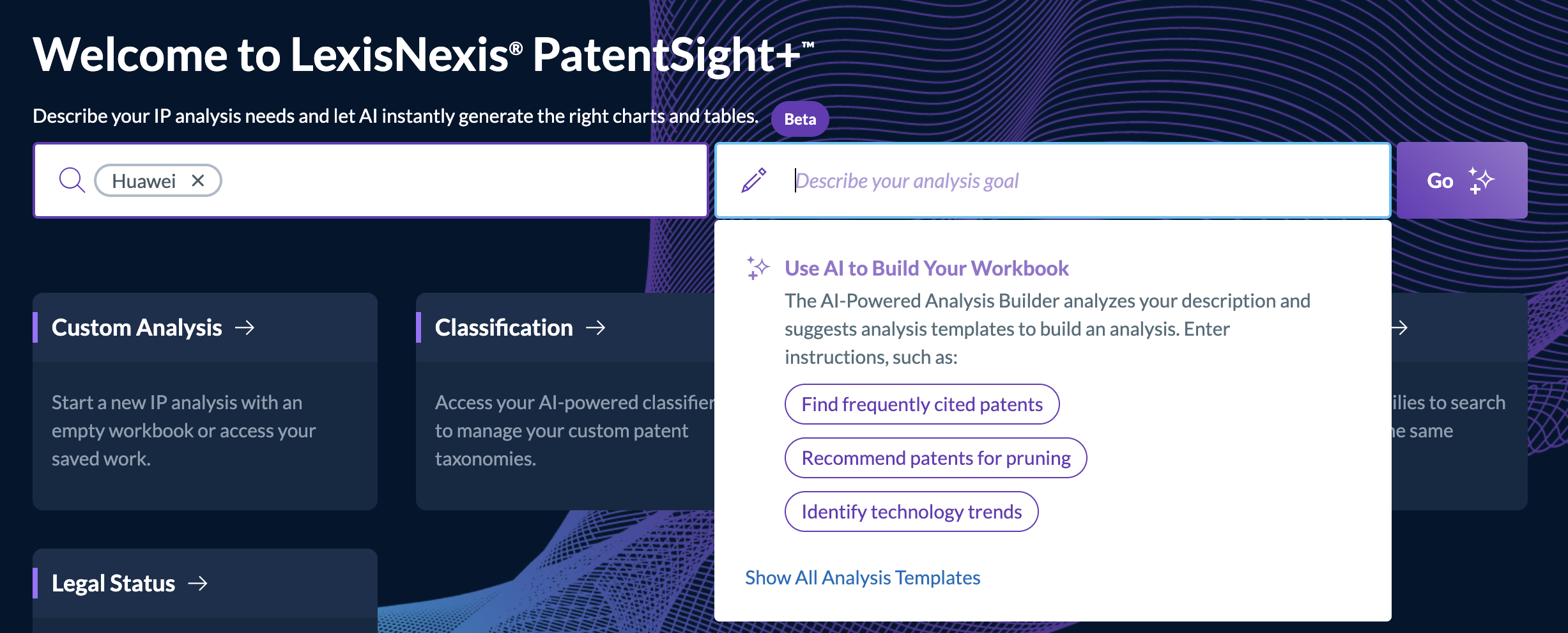The image size is (1568, 633).
Task: Click the magnifying glass search icon
Action: point(72,180)
